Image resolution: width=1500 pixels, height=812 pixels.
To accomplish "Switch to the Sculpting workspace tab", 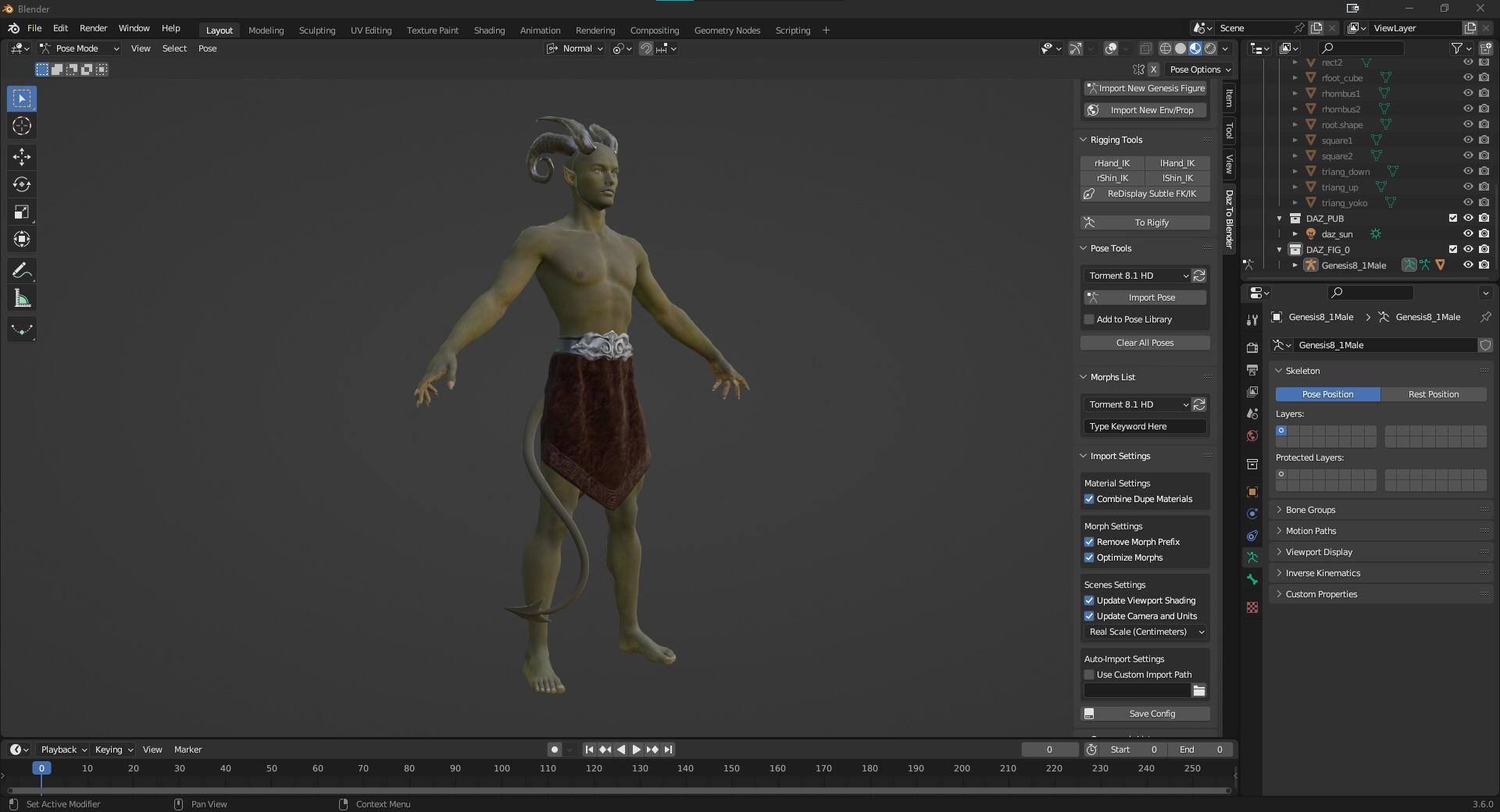I will coord(316,30).
